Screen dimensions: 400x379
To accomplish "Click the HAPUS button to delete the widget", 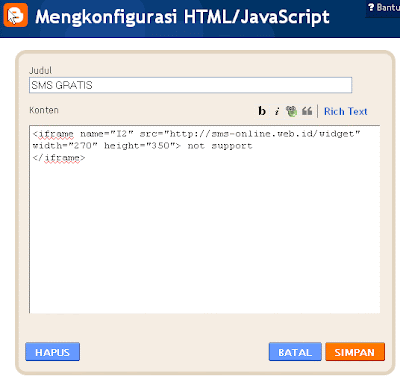I will 52,352.
